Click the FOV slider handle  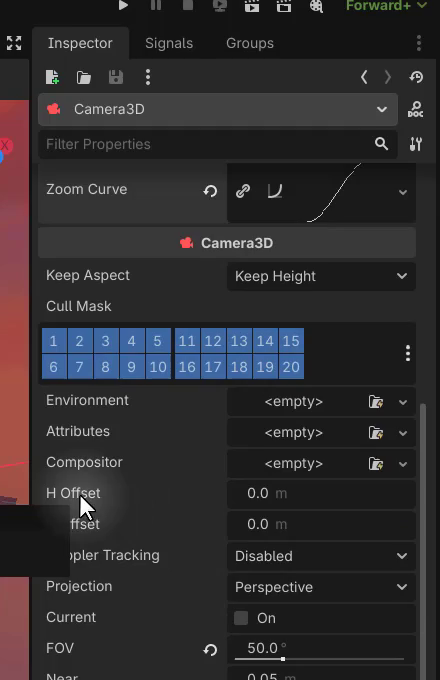click(283, 659)
